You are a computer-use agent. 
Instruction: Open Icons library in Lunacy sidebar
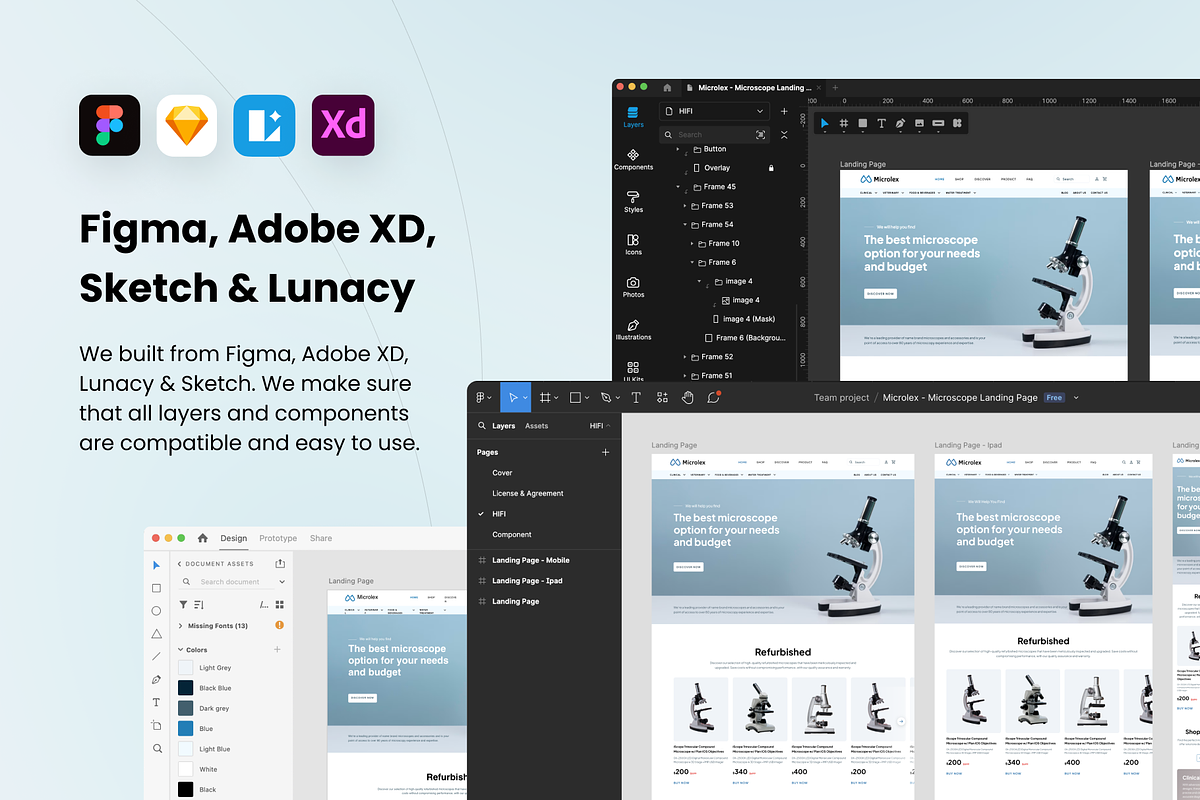tap(633, 245)
